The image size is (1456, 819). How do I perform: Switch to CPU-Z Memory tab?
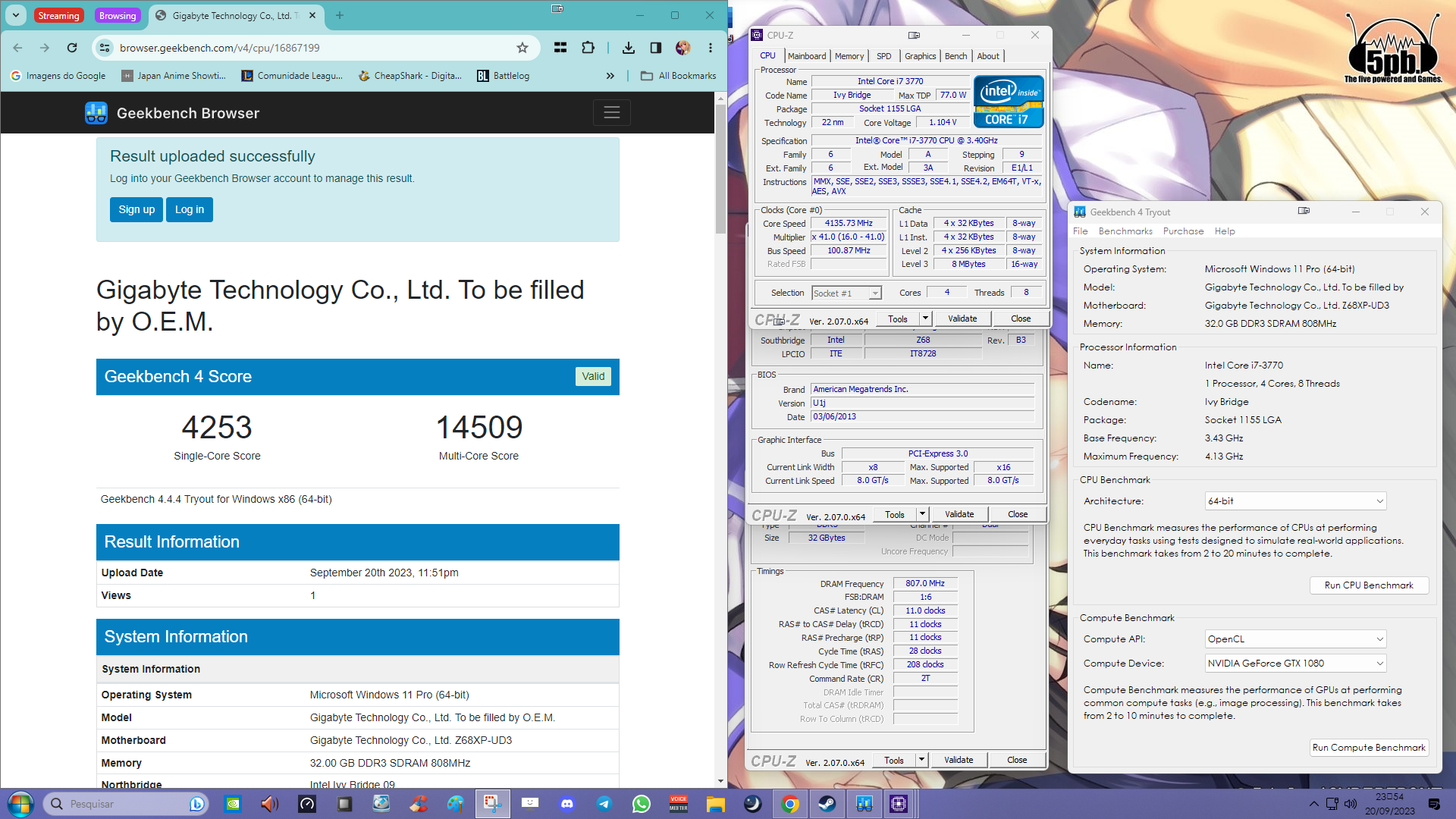[849, 56]
